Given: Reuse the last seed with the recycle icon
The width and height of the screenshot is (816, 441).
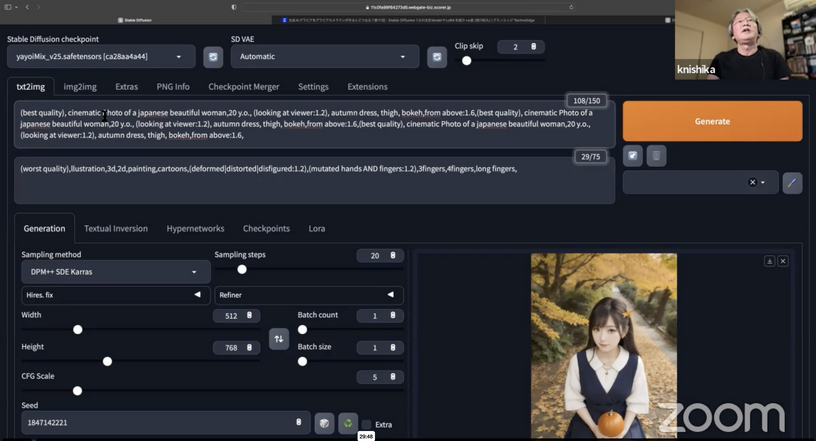Looking at the screenshot, I should pos(348,423).
